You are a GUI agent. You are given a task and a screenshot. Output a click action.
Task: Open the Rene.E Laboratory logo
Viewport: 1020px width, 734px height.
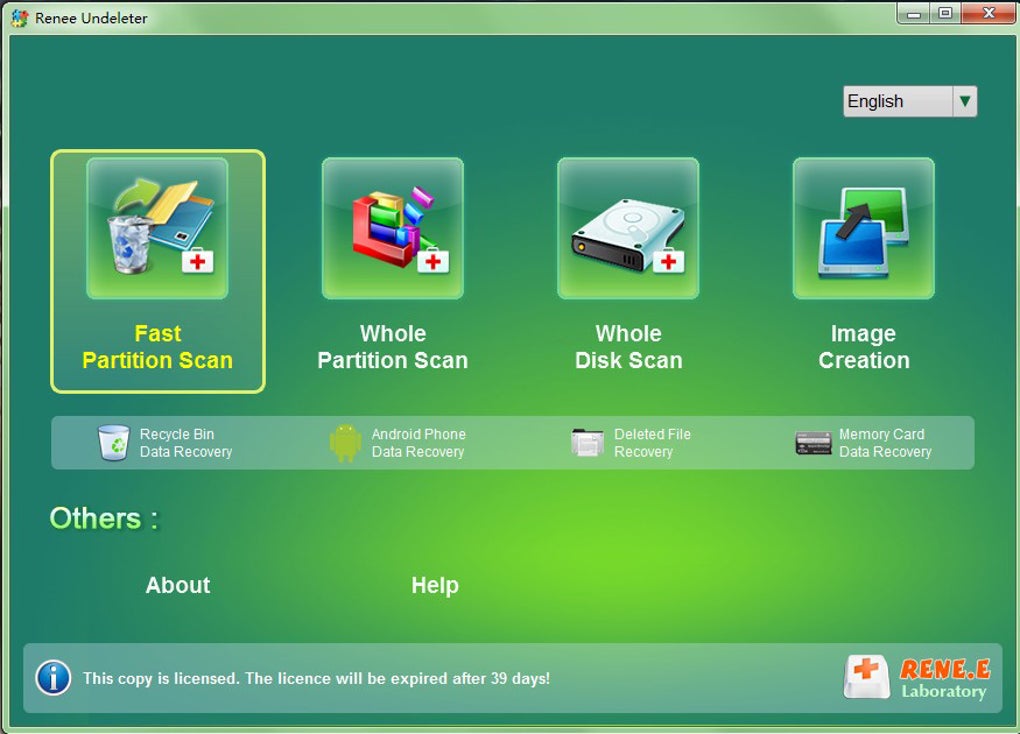tap(917, 678)
